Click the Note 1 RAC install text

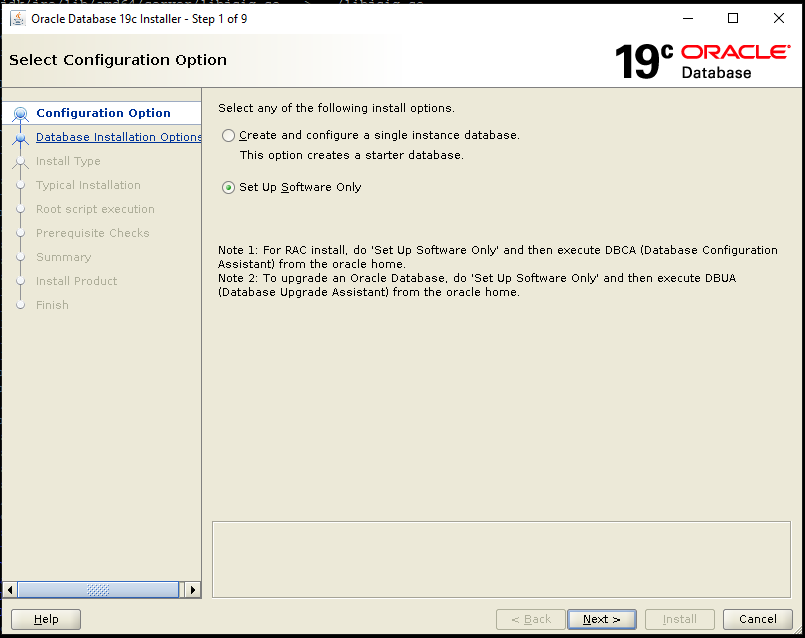pyautogui.click(x=497, y=257)
